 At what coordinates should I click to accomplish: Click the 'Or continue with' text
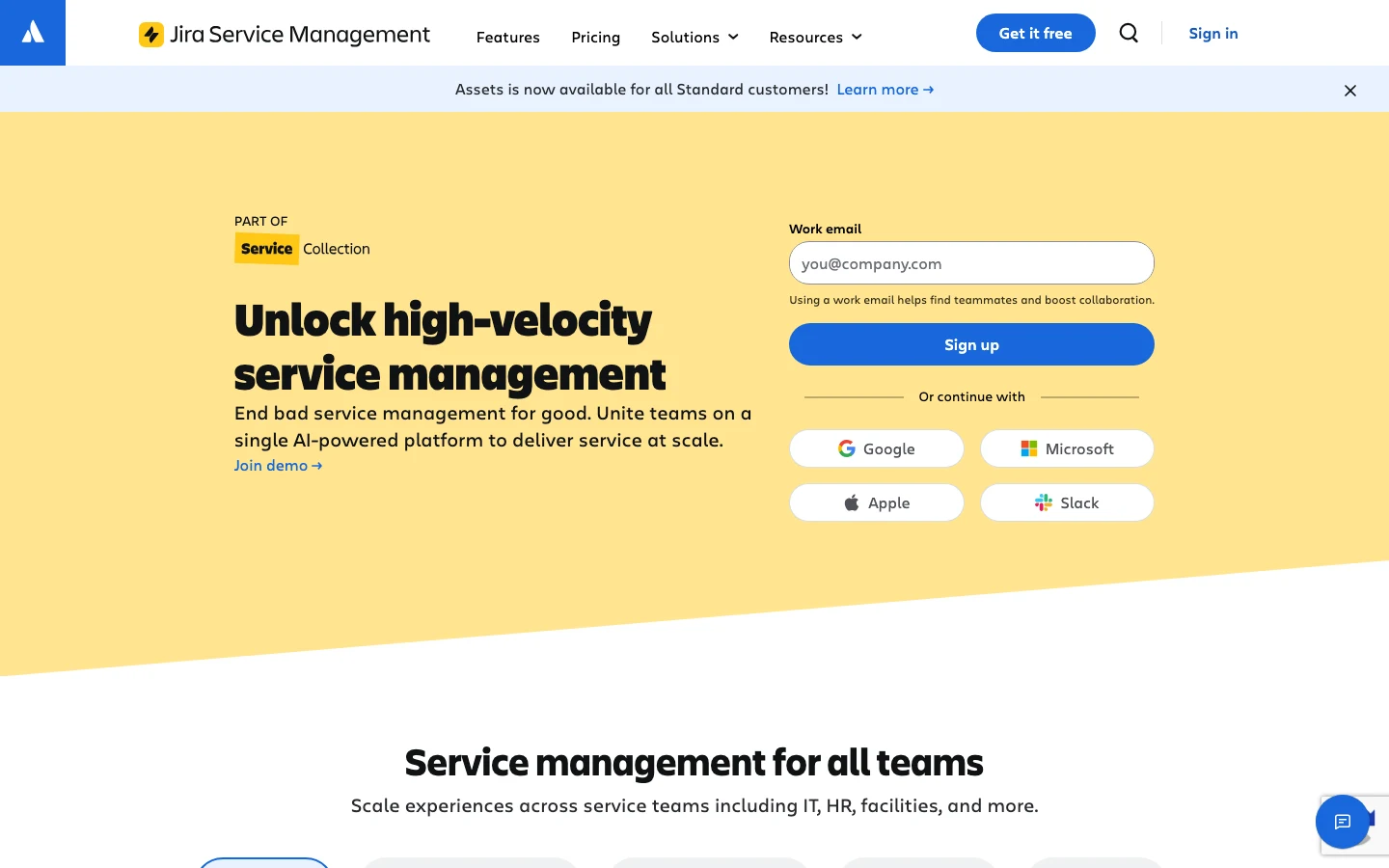(x=971, y=396)
